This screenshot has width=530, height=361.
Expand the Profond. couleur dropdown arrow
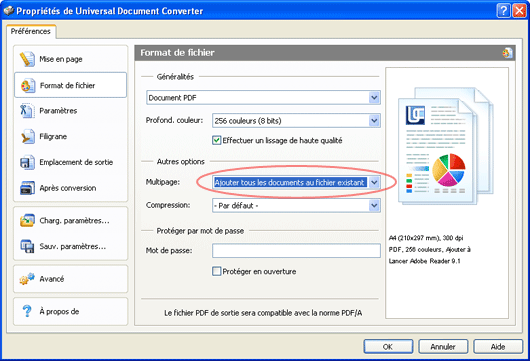(x=374, y=121)
